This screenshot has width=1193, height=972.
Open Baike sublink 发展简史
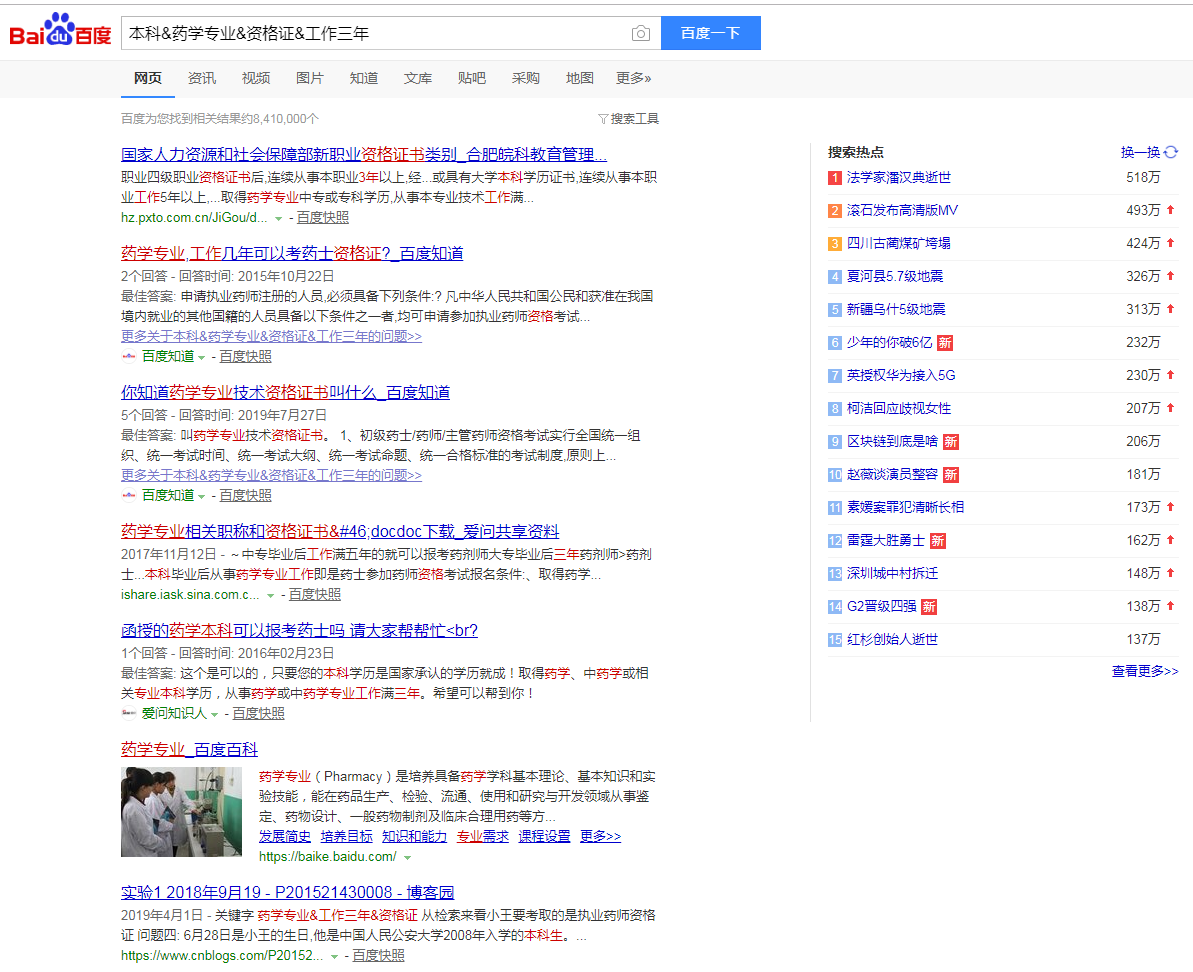(x=285, y=836)
